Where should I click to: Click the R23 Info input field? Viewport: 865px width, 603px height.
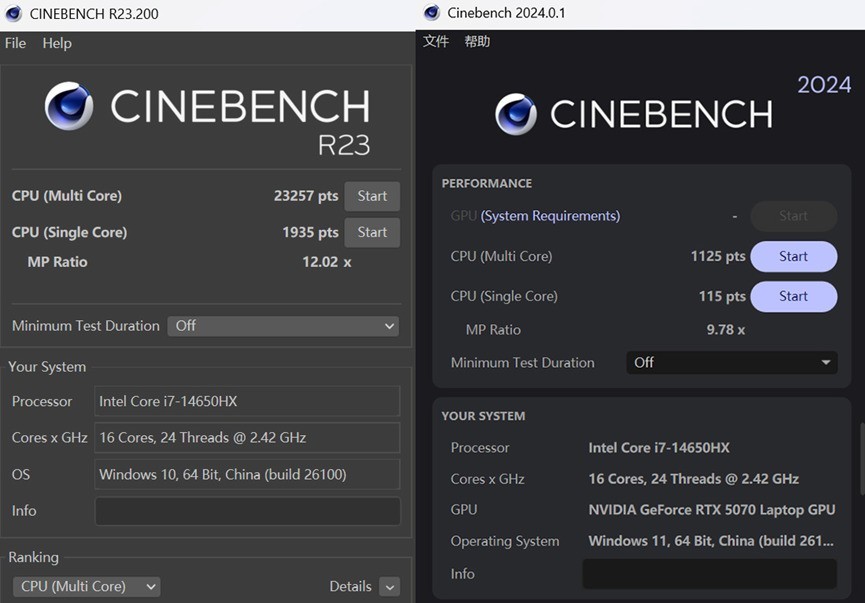click(x=247, y=511)
